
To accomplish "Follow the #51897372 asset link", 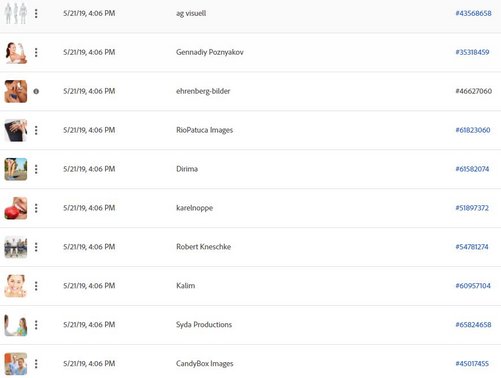I will tap(472, 208).
